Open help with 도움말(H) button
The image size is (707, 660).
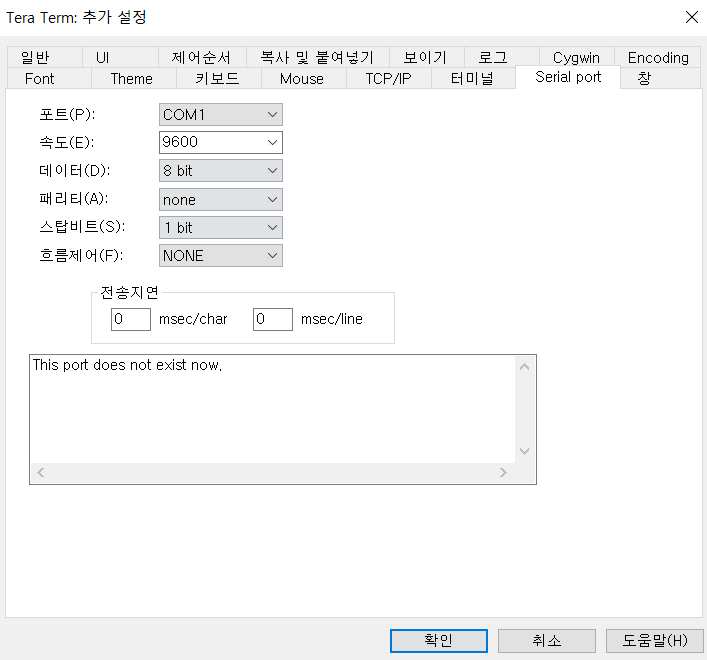tap(655, 641)
